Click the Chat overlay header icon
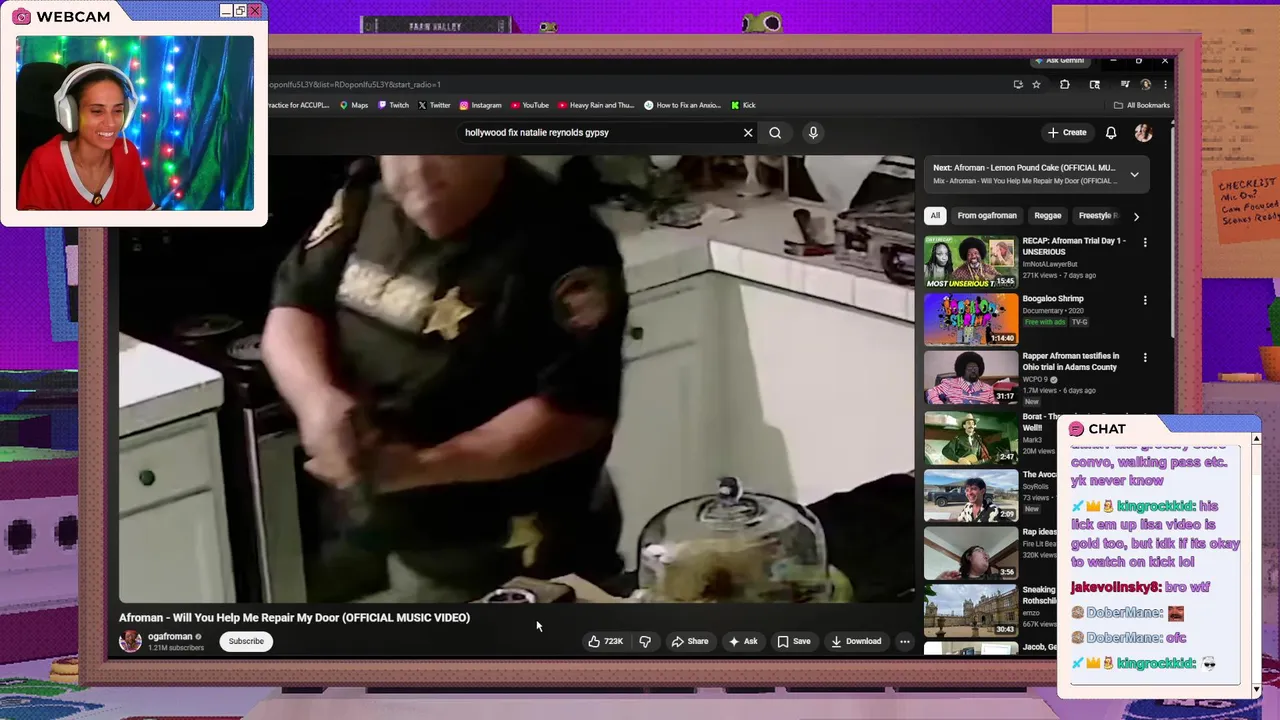 coord(1076,429)
